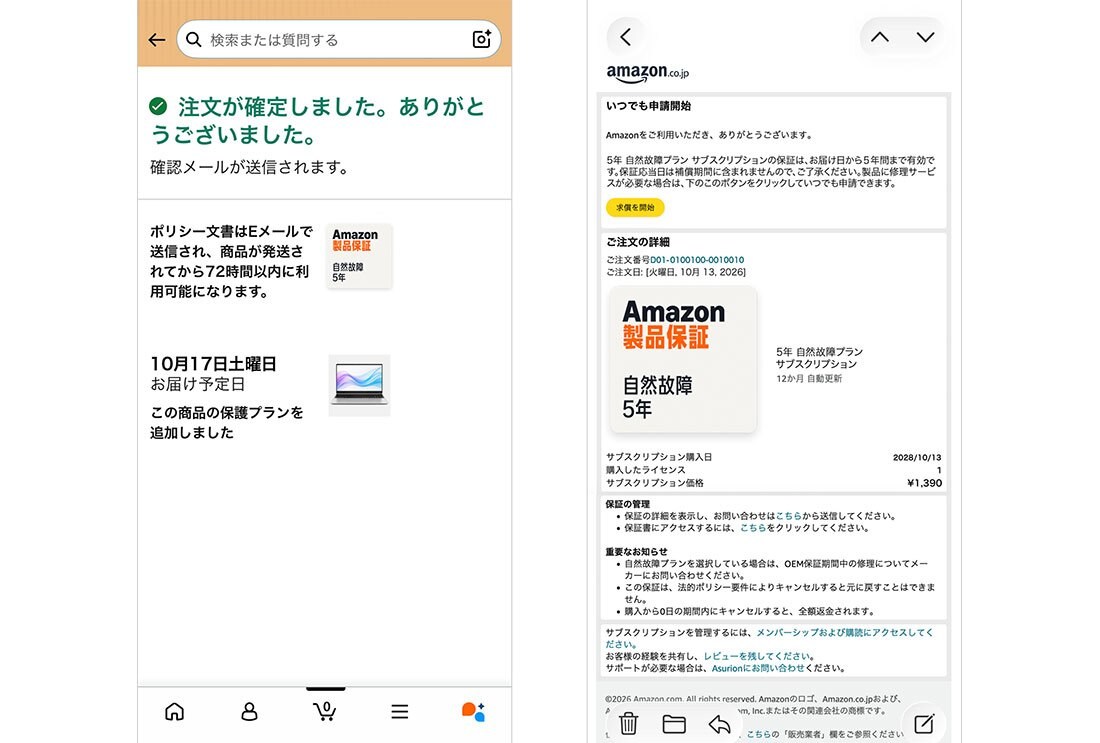The image size is (1100, 743).
Task: Open the hamburger menu icon
Action: tap(400, 711)
